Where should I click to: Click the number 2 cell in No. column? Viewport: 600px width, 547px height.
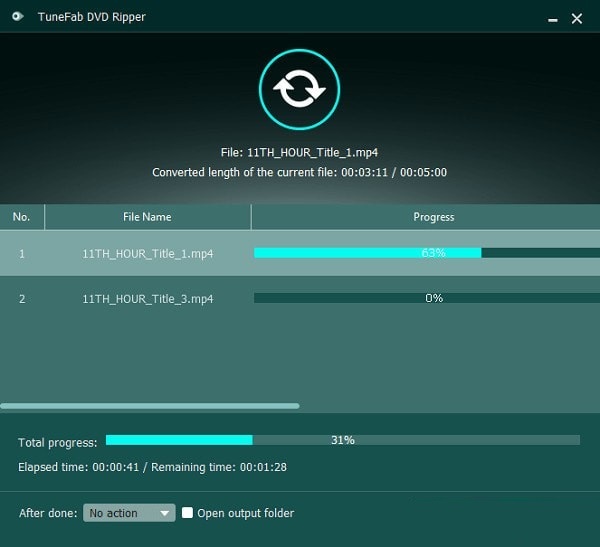[22, 299]
